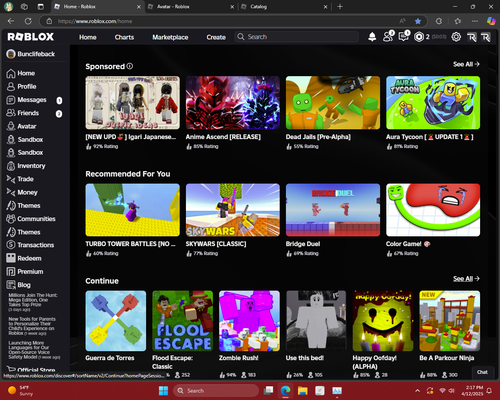The width and height of the screenshot is (500, 400).
Task: Click the Sponsored info icon
Action: pyautogui.click(x=130, y=66)
